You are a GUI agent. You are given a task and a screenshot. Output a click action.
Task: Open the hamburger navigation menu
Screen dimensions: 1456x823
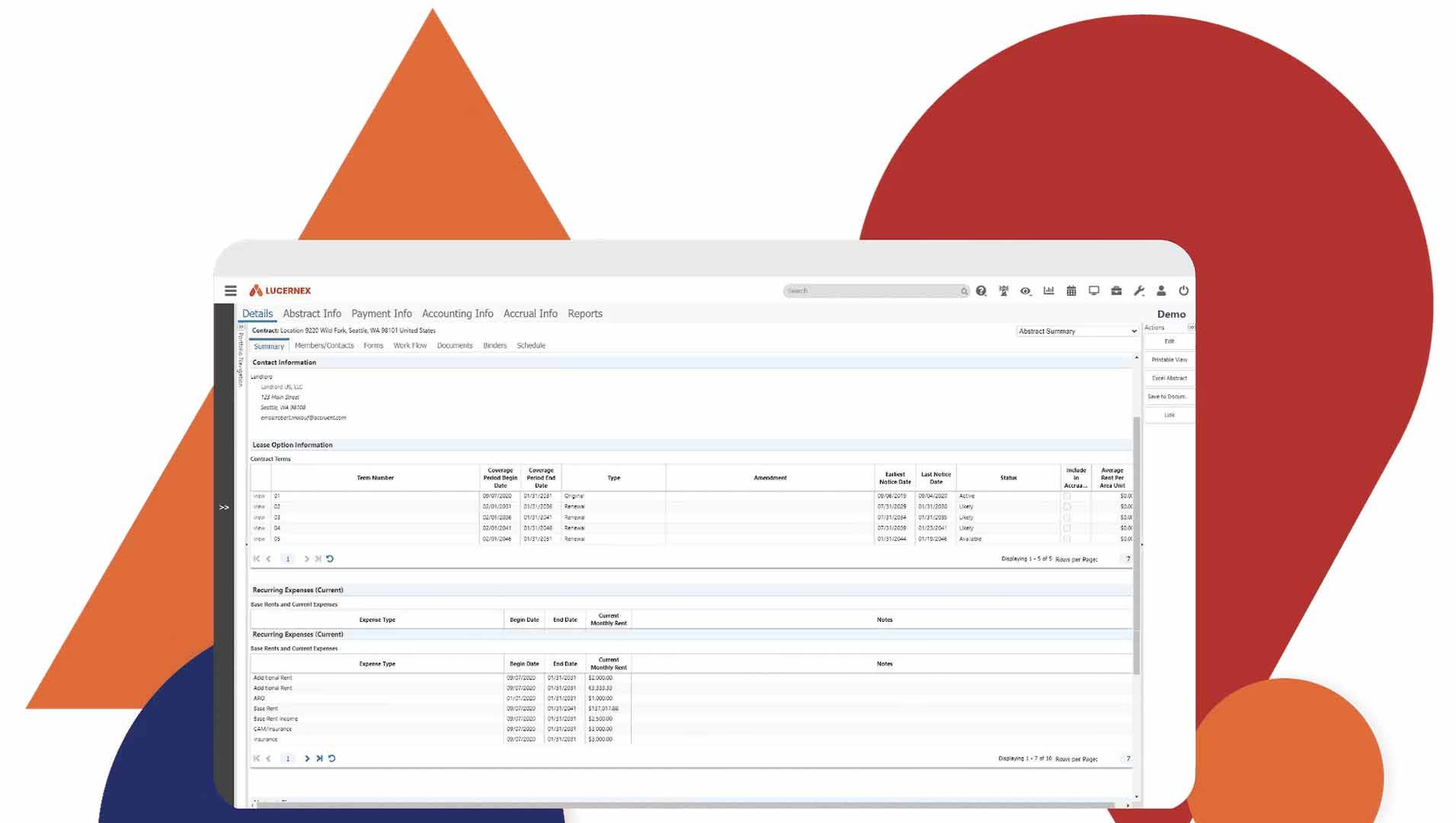231,290
